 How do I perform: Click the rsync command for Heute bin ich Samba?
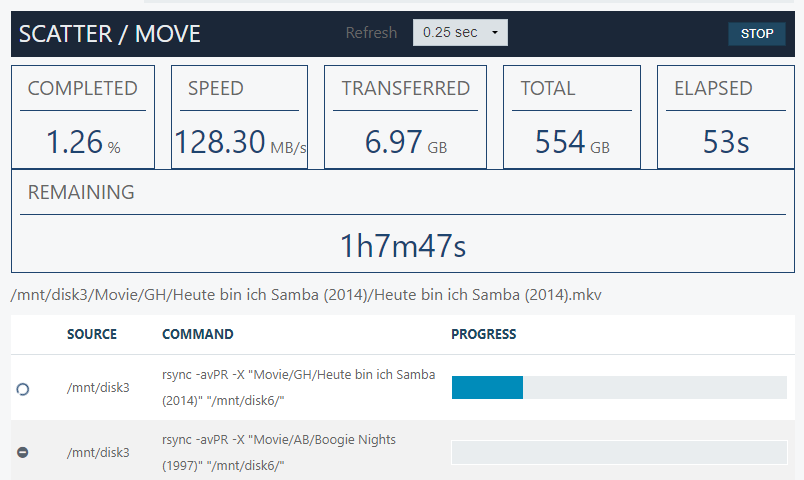298,388
